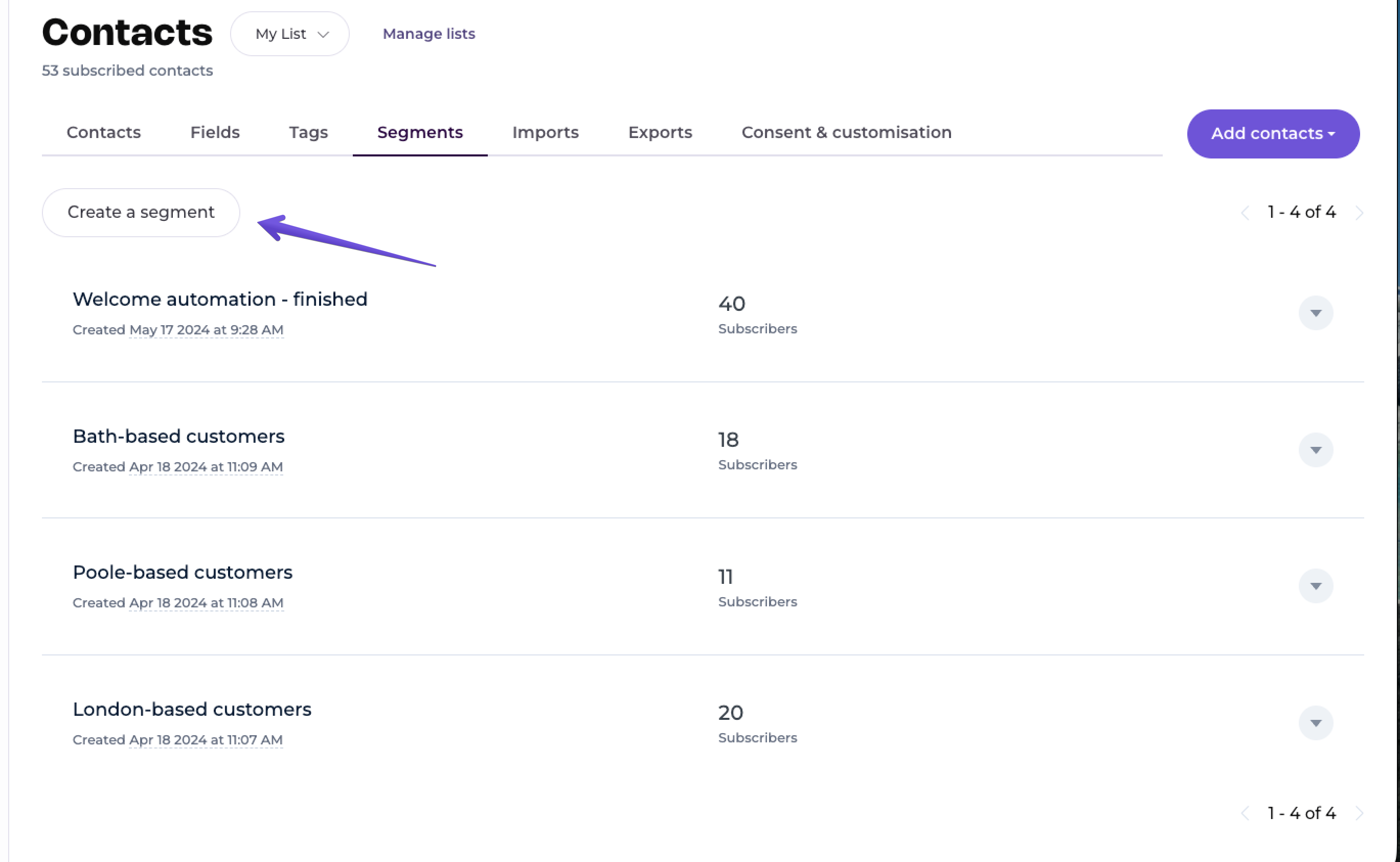This screenshot has width=1400, height=862.
Task: Click the Manage lists link
Action: coord(428,34)
